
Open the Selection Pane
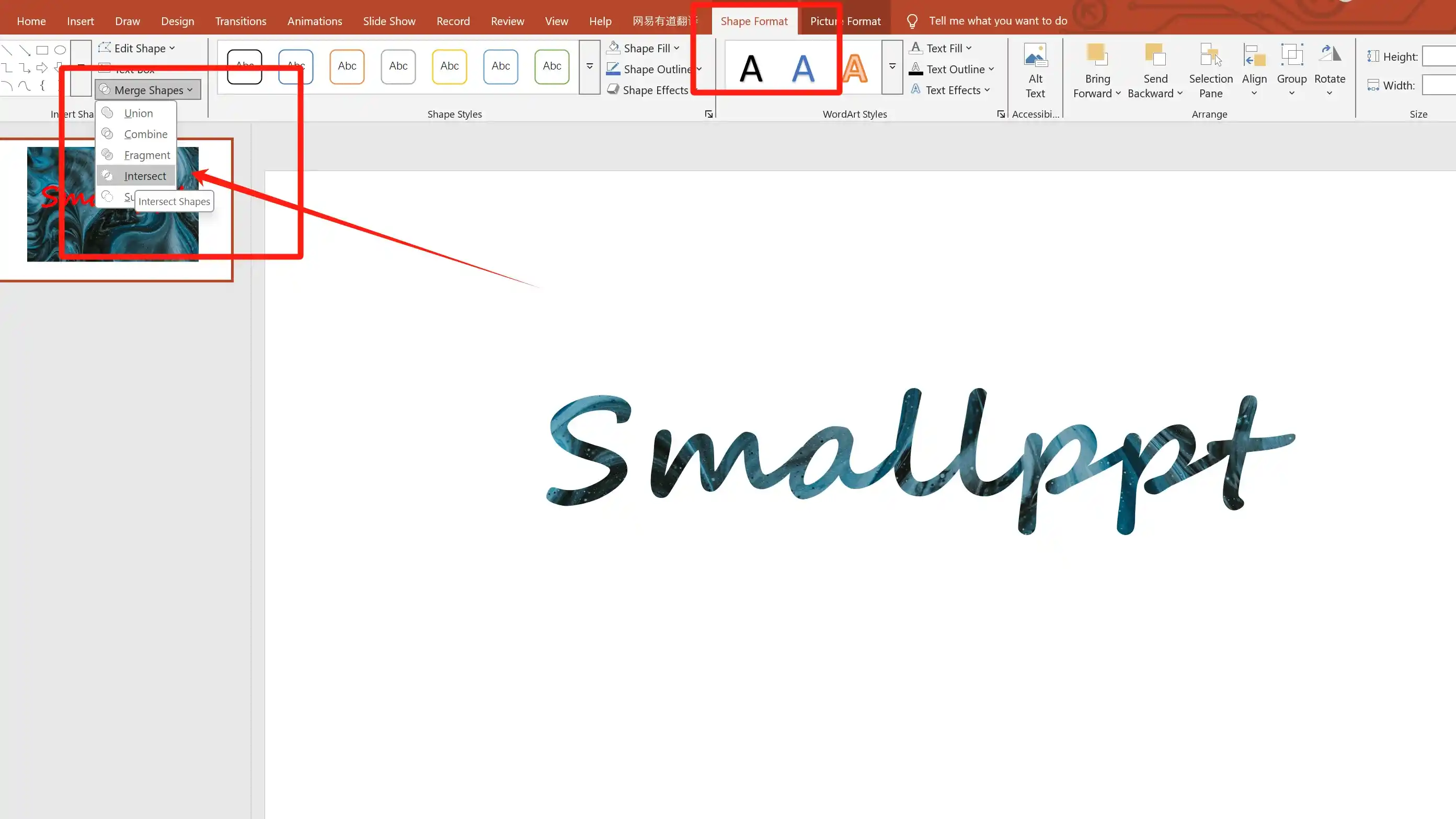click(1210, 70)
